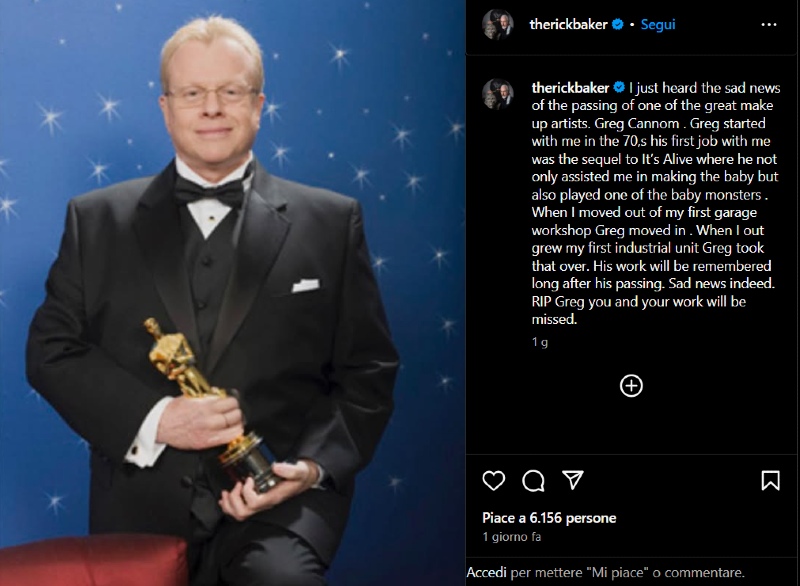Click the avatar beside the caption
This screenshot has height=586, width=800.
(x=497, y=94)
